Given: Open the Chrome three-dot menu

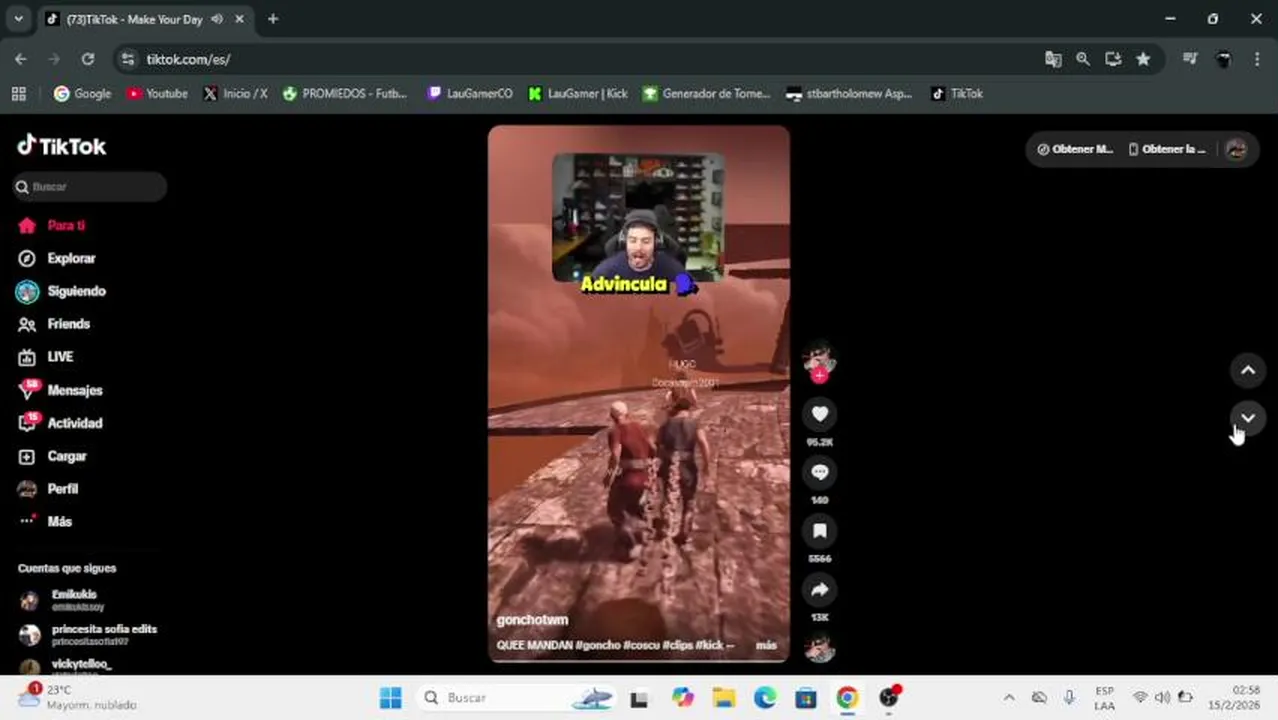Looking at the screenshot, I should pos(1257,59).
